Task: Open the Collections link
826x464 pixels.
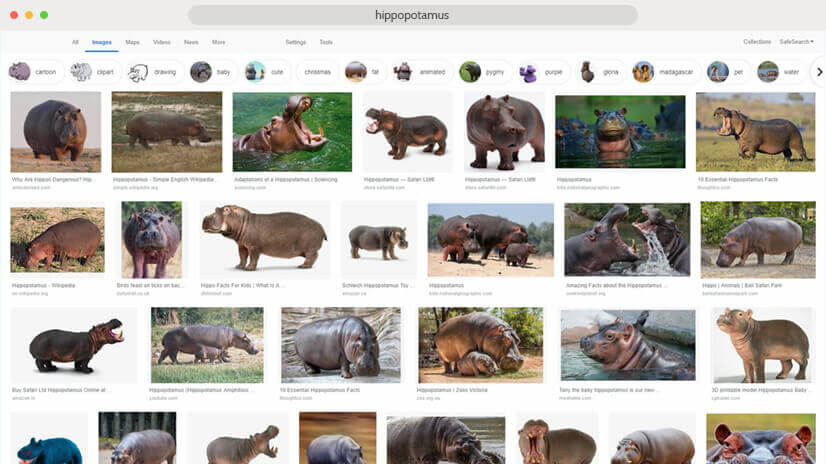Action: 757,42
